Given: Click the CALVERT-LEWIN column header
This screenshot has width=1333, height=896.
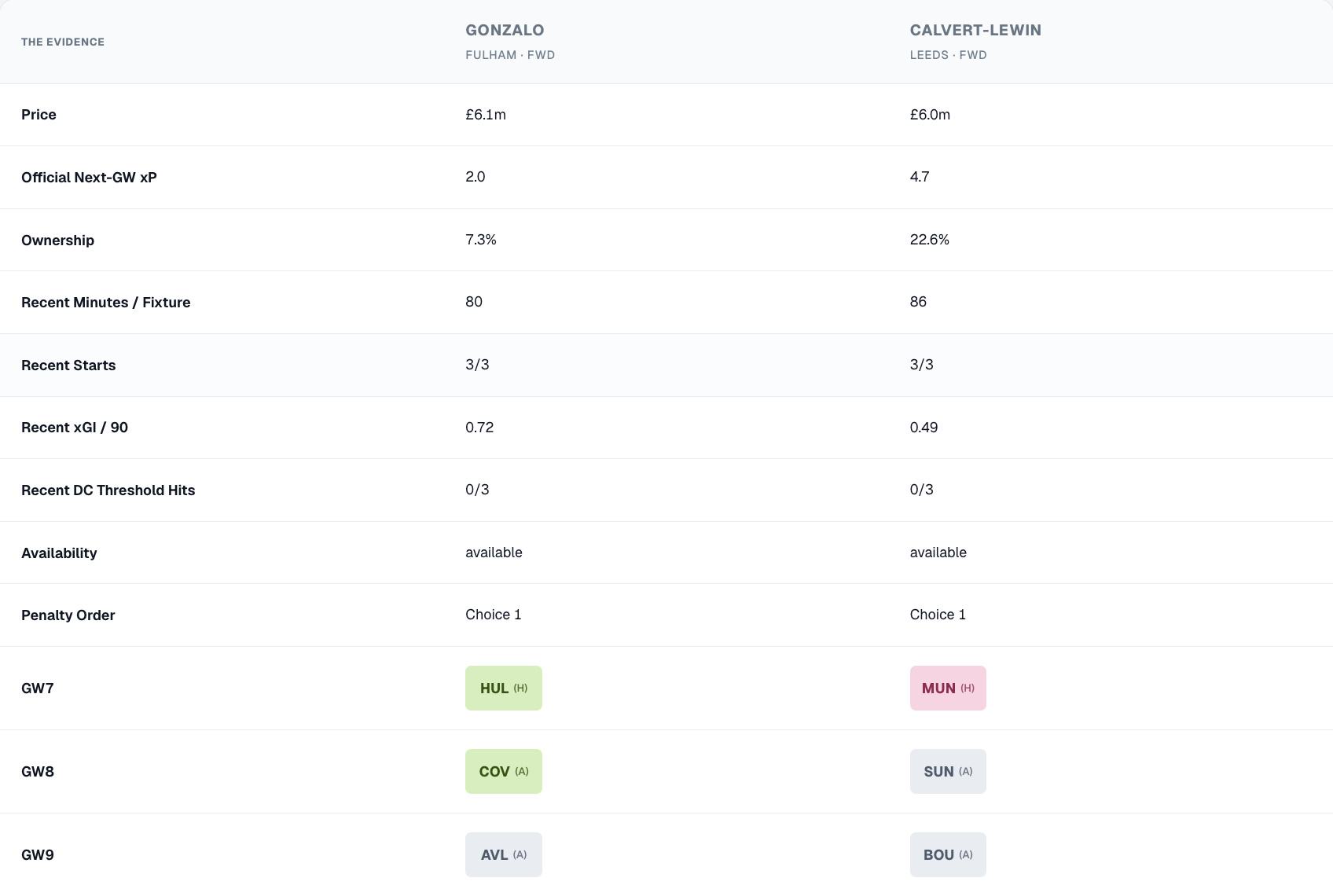Looking at the screenshot, I should tap(975, 30).
